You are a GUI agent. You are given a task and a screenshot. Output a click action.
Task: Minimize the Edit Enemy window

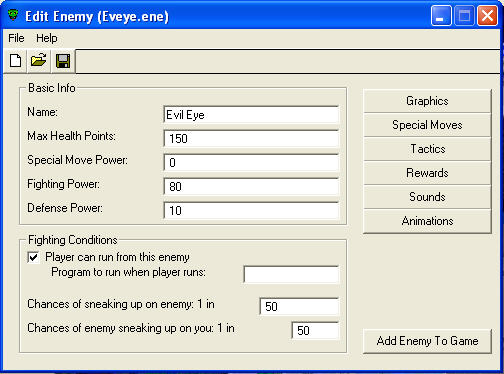[441, 16]
